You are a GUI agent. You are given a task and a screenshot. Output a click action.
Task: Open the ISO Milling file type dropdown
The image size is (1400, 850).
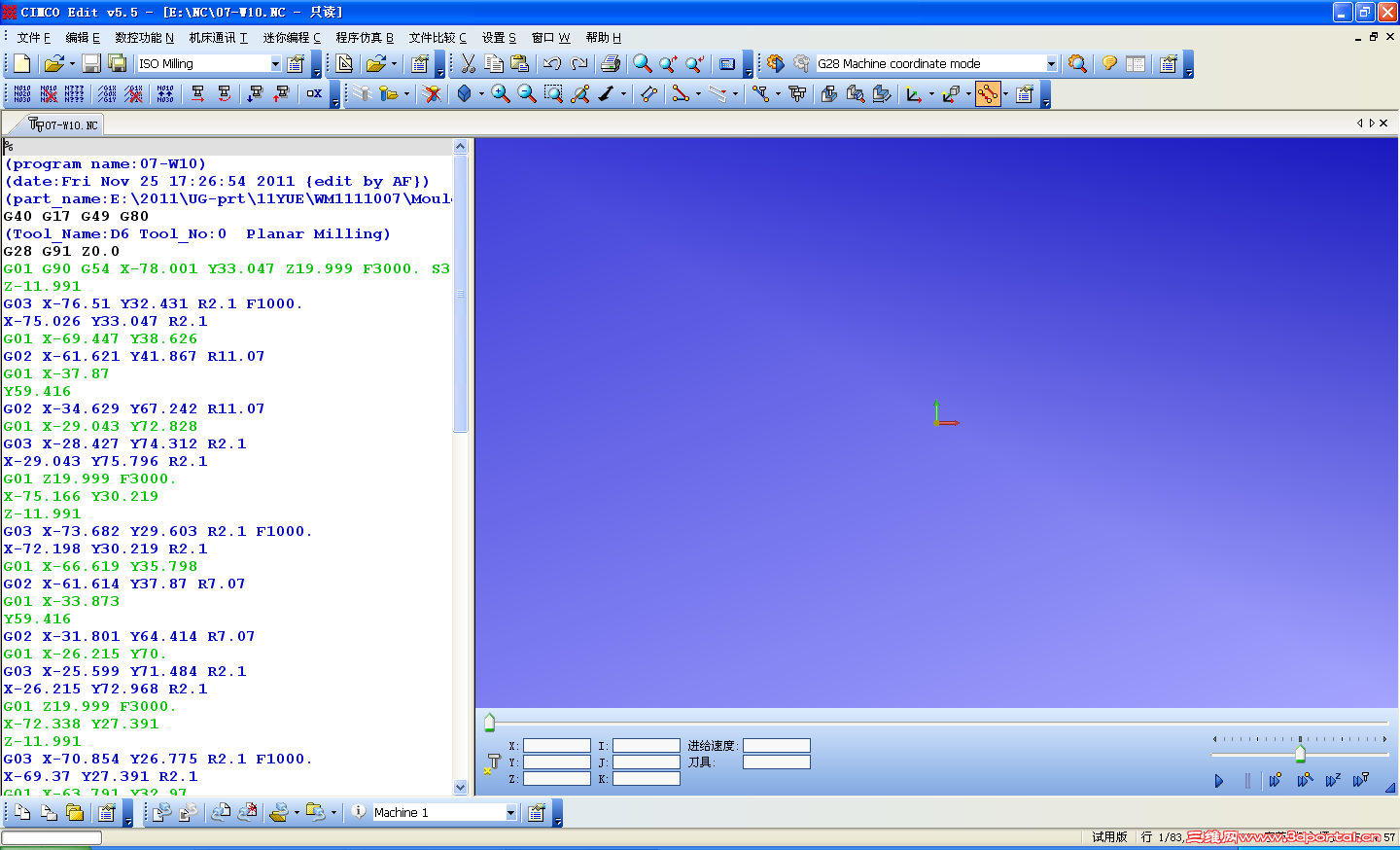click(x=276, y=64)
